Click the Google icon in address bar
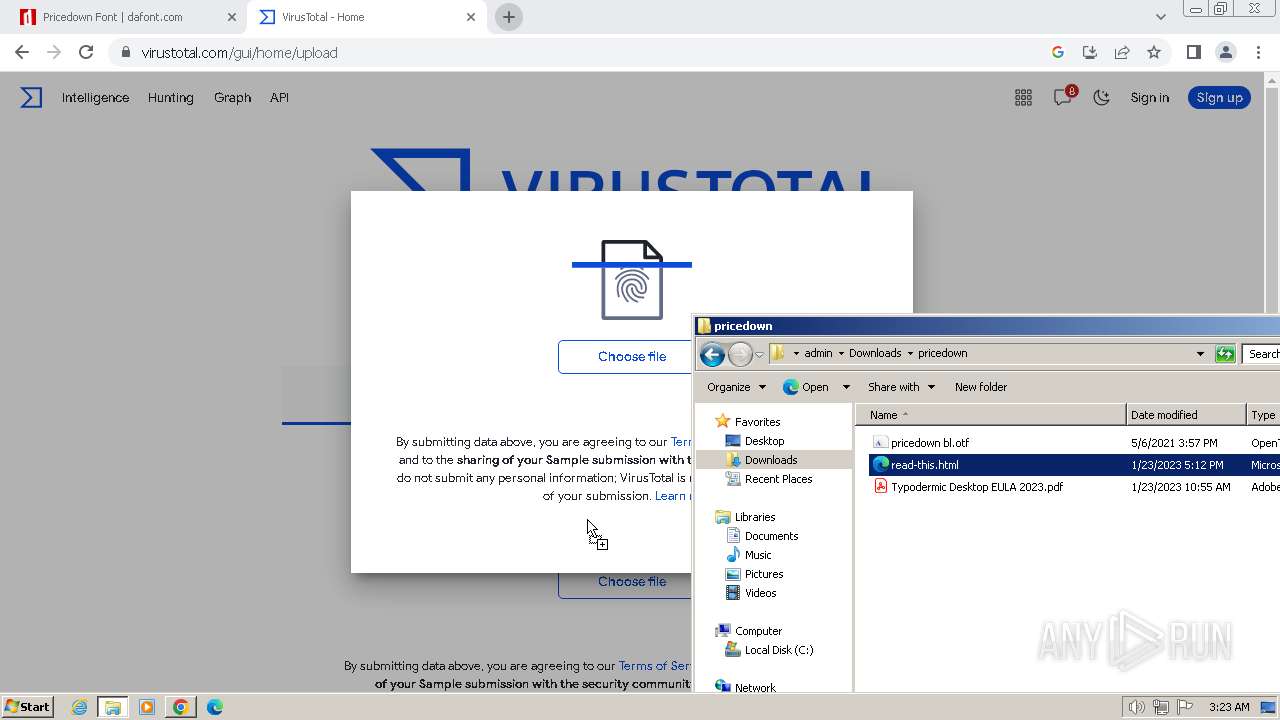This screenshot has width=1280, height=720. (1058, 52)
